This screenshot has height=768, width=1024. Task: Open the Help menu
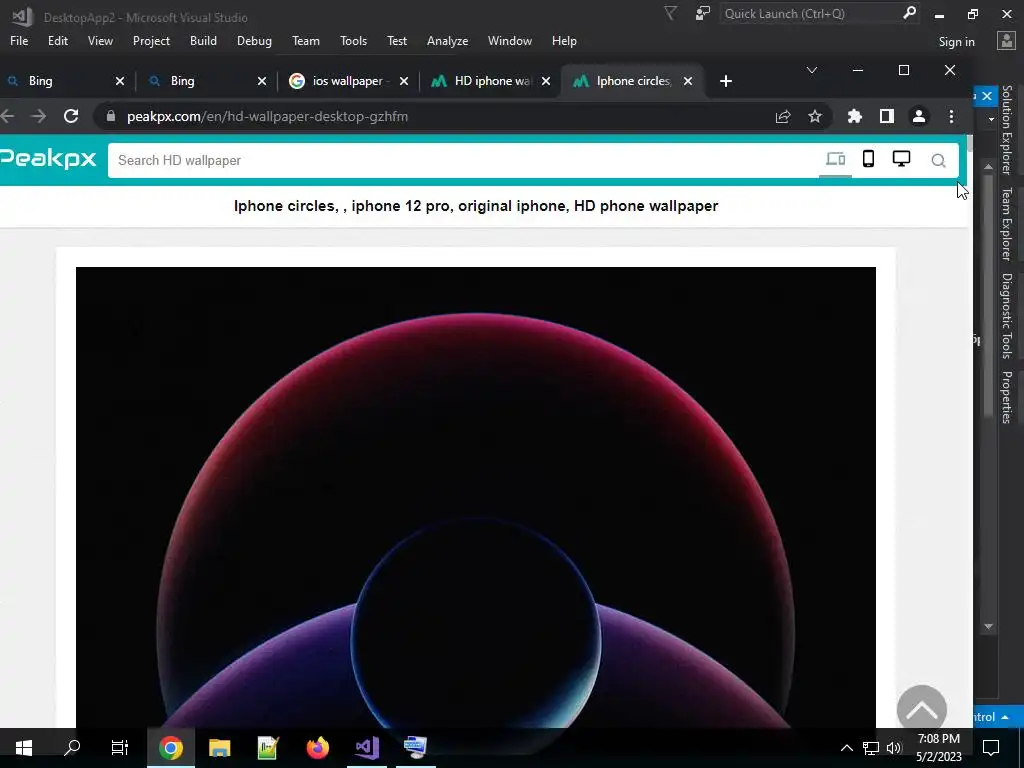coord(564,40)
